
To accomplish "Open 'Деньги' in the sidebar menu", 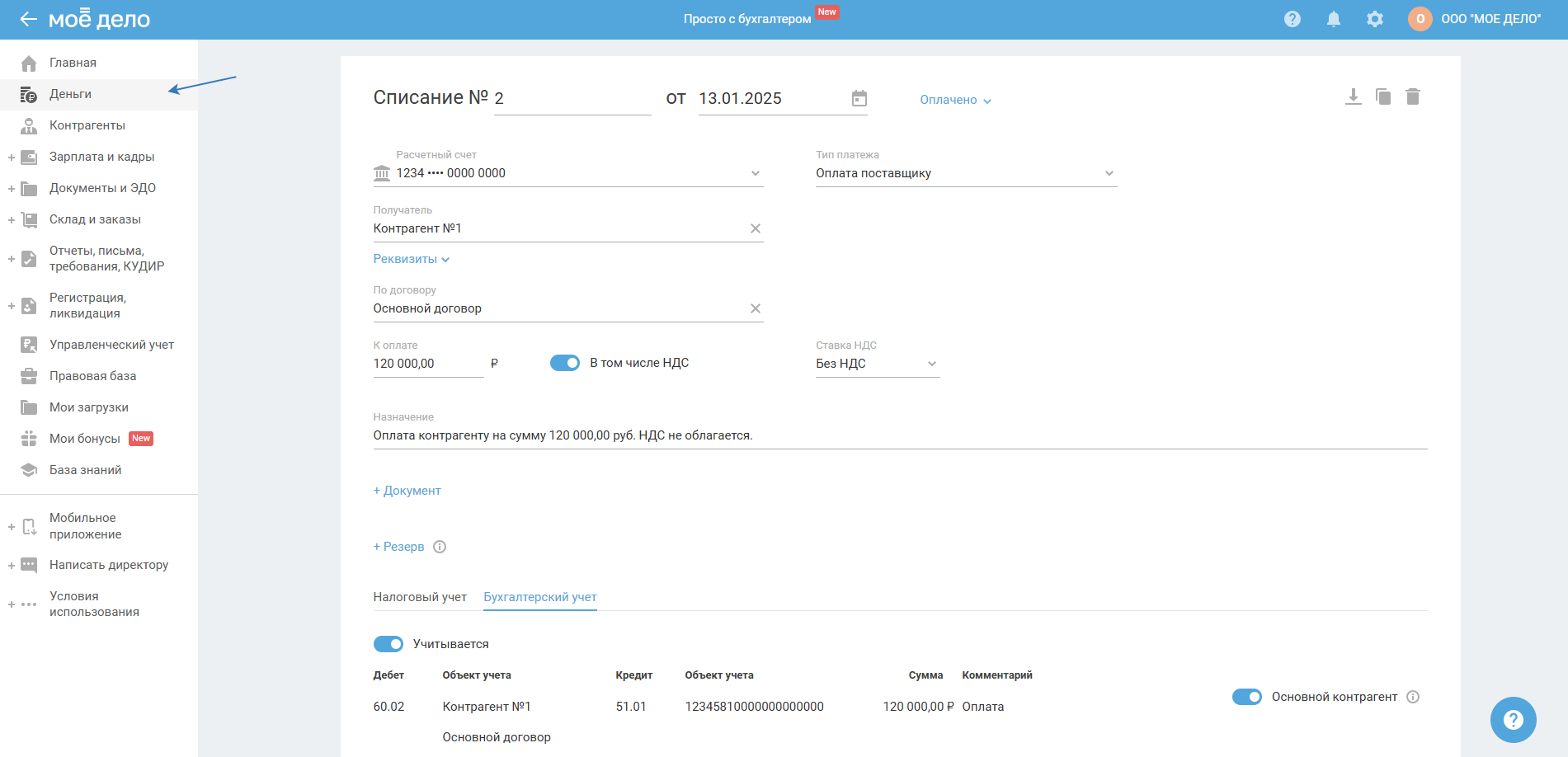I will [71, 94].
